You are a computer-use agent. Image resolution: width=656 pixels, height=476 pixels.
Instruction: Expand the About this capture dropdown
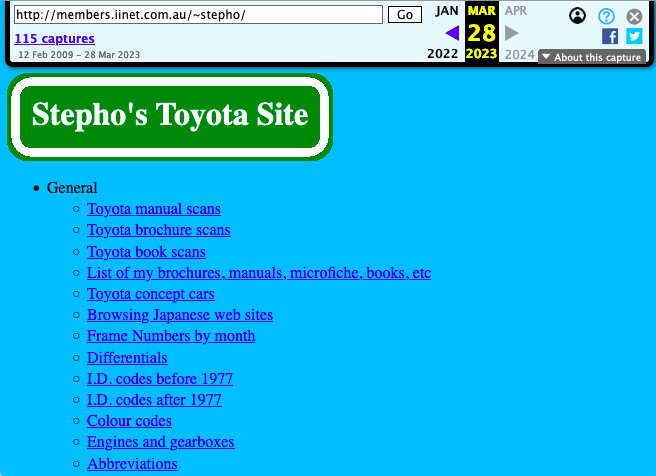592,57
